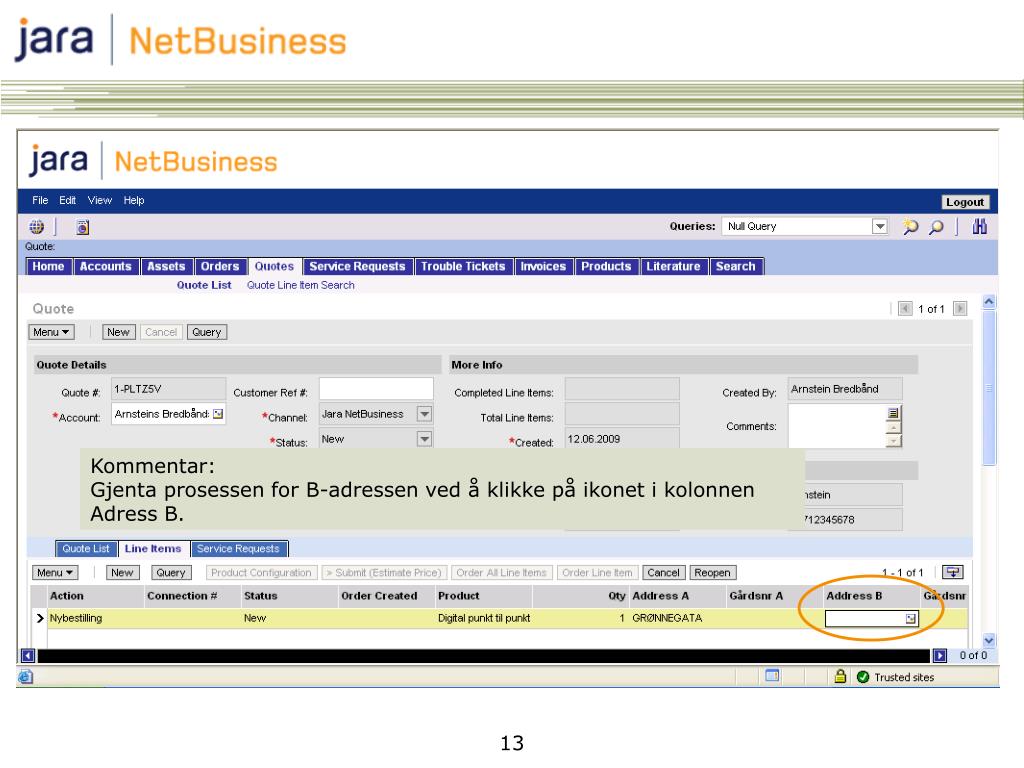This screenshot has width=1024, height=768.
Task: Open the Literature tab
Action: point(673,266)
